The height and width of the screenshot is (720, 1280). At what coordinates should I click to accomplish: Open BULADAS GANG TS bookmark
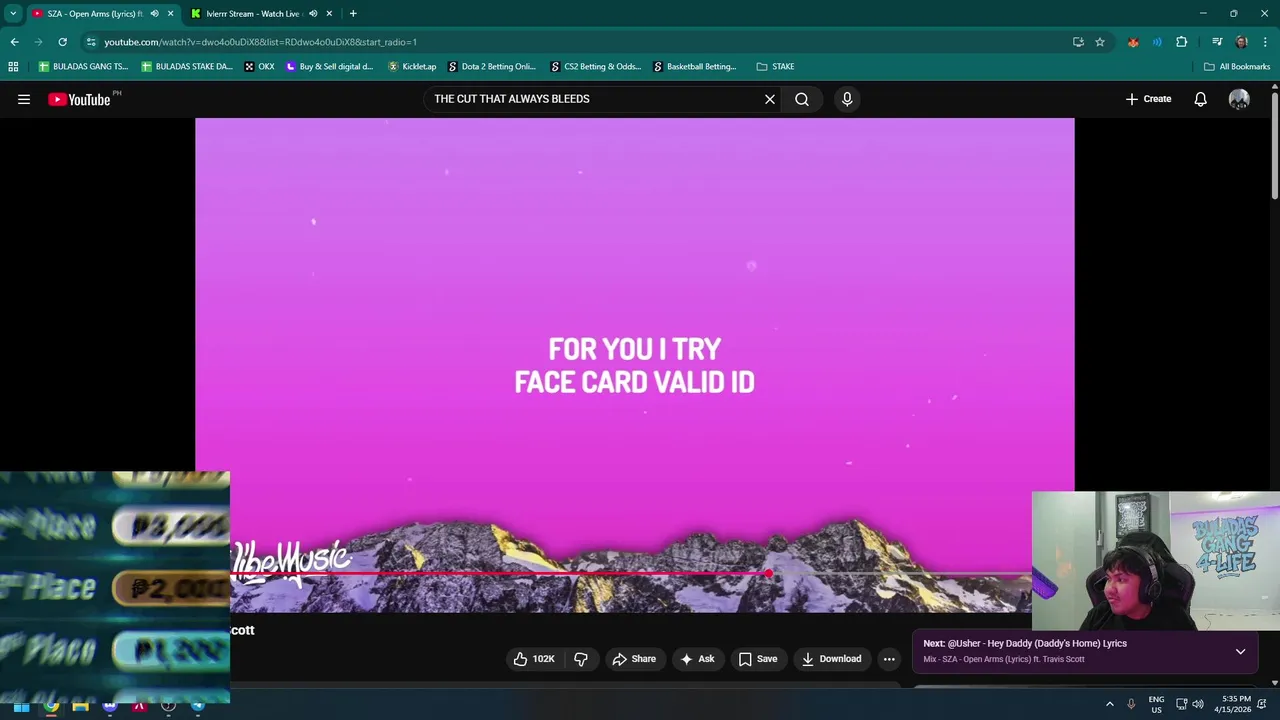83,67
